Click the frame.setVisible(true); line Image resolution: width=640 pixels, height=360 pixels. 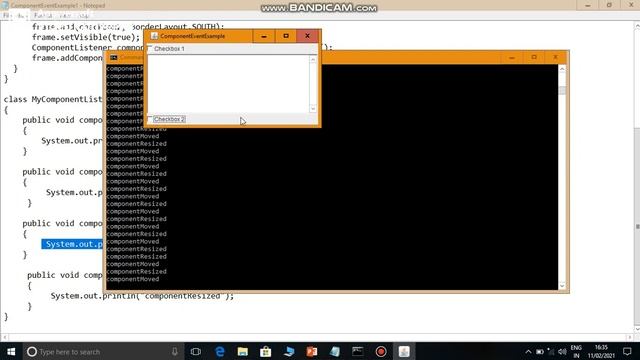coord(86,37)
